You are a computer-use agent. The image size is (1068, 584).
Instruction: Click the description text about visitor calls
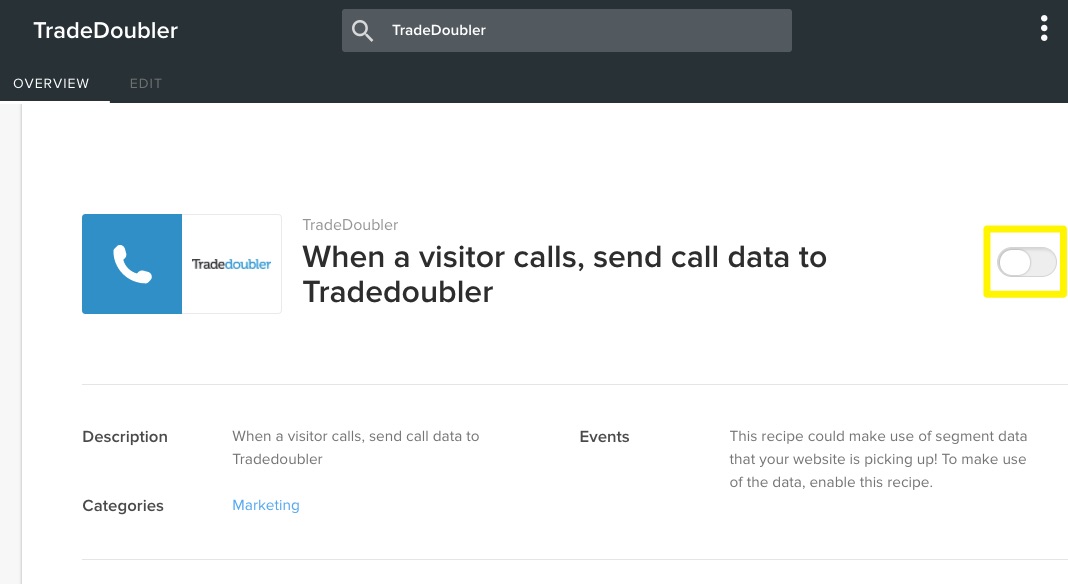coord(356,448)
